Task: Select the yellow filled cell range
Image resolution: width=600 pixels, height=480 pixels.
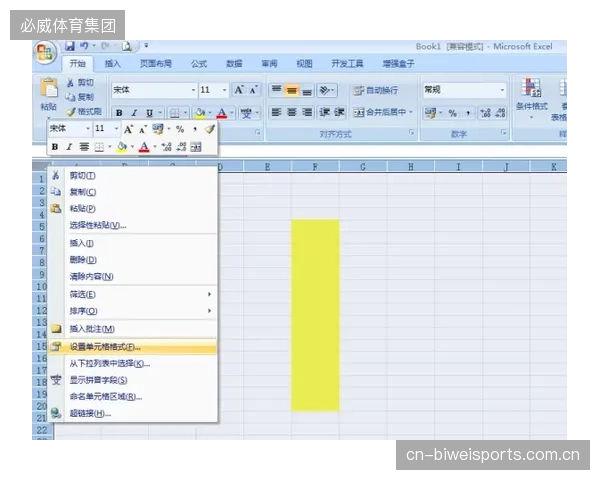Action: tap(315, 315)
